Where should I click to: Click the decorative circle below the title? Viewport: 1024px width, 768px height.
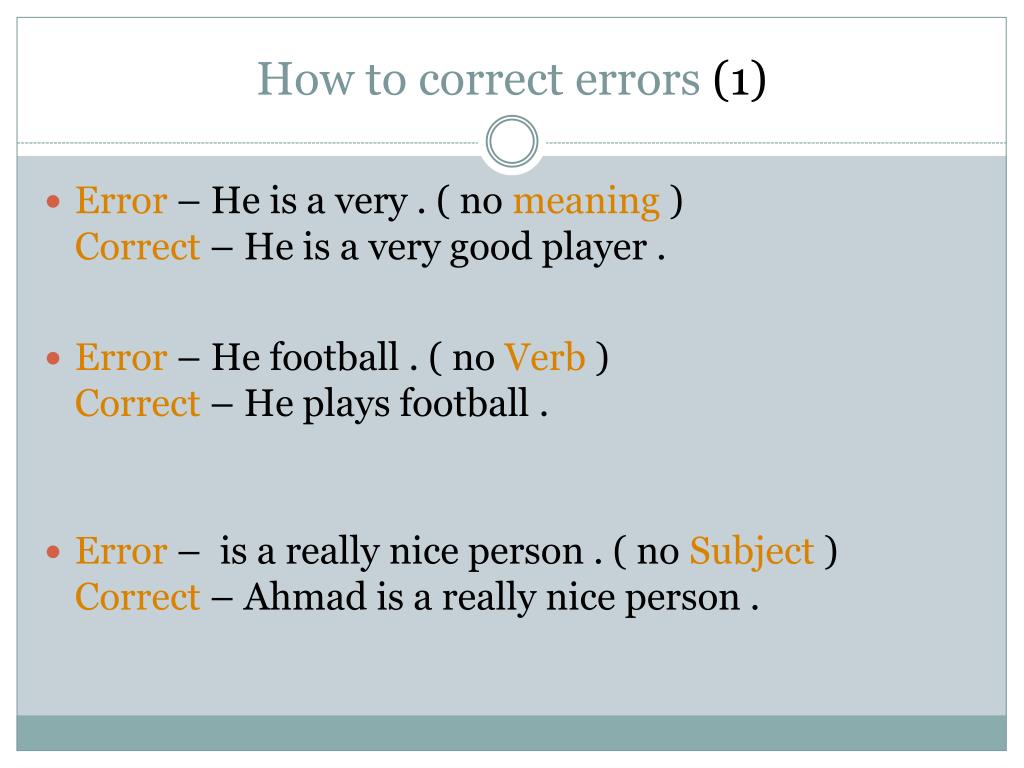point(512,141)
